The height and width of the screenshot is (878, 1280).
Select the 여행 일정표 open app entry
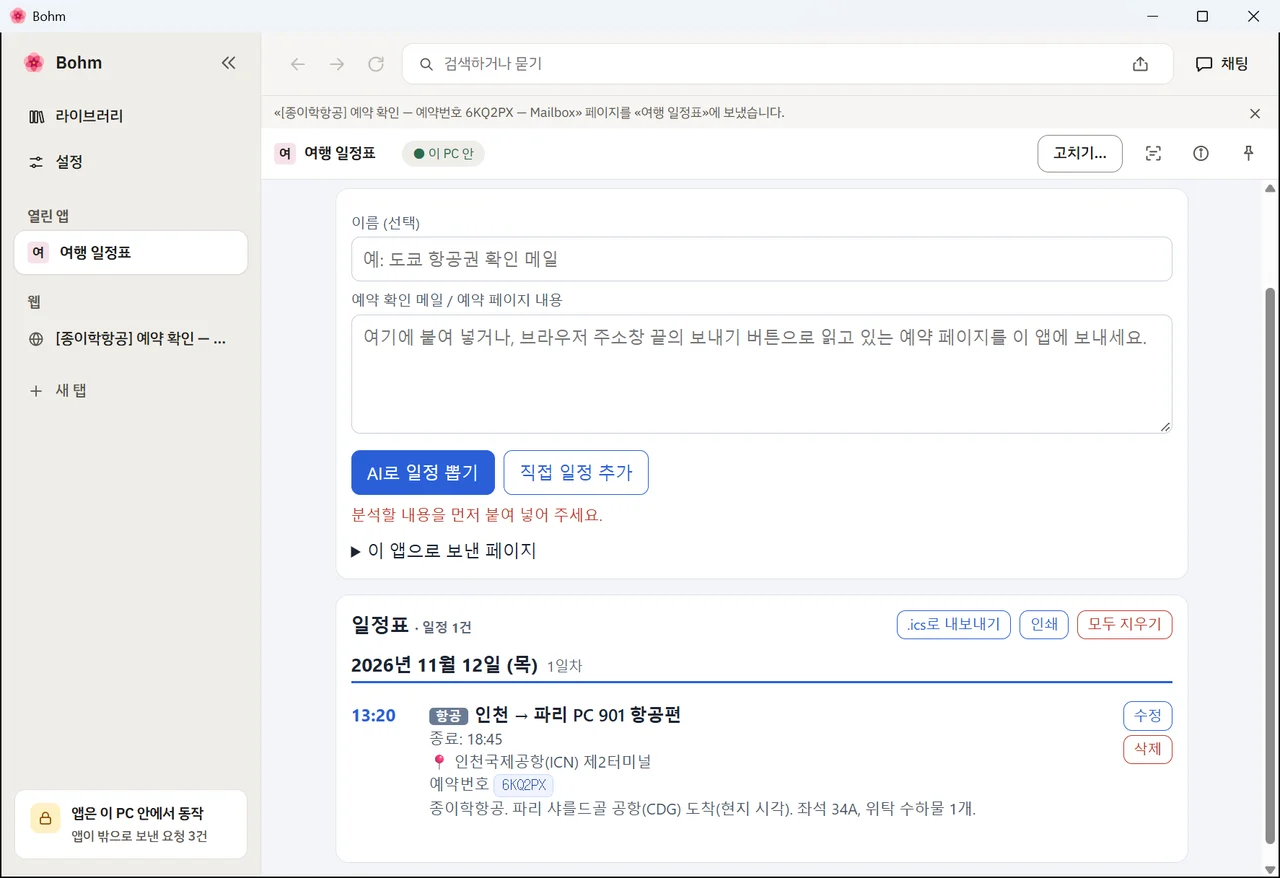pos(130,253)
